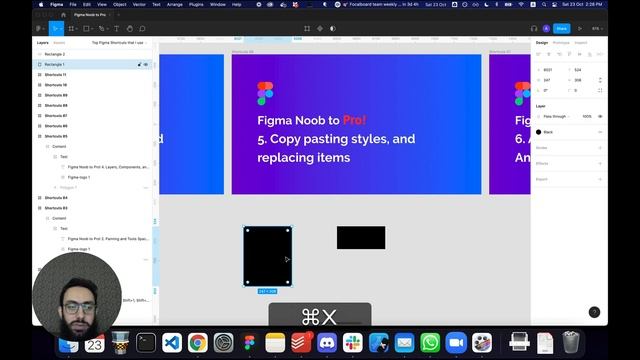640x360 pixels.
Task: Collapse the Content group under Shortcuts 05
Action: point(47,147)
